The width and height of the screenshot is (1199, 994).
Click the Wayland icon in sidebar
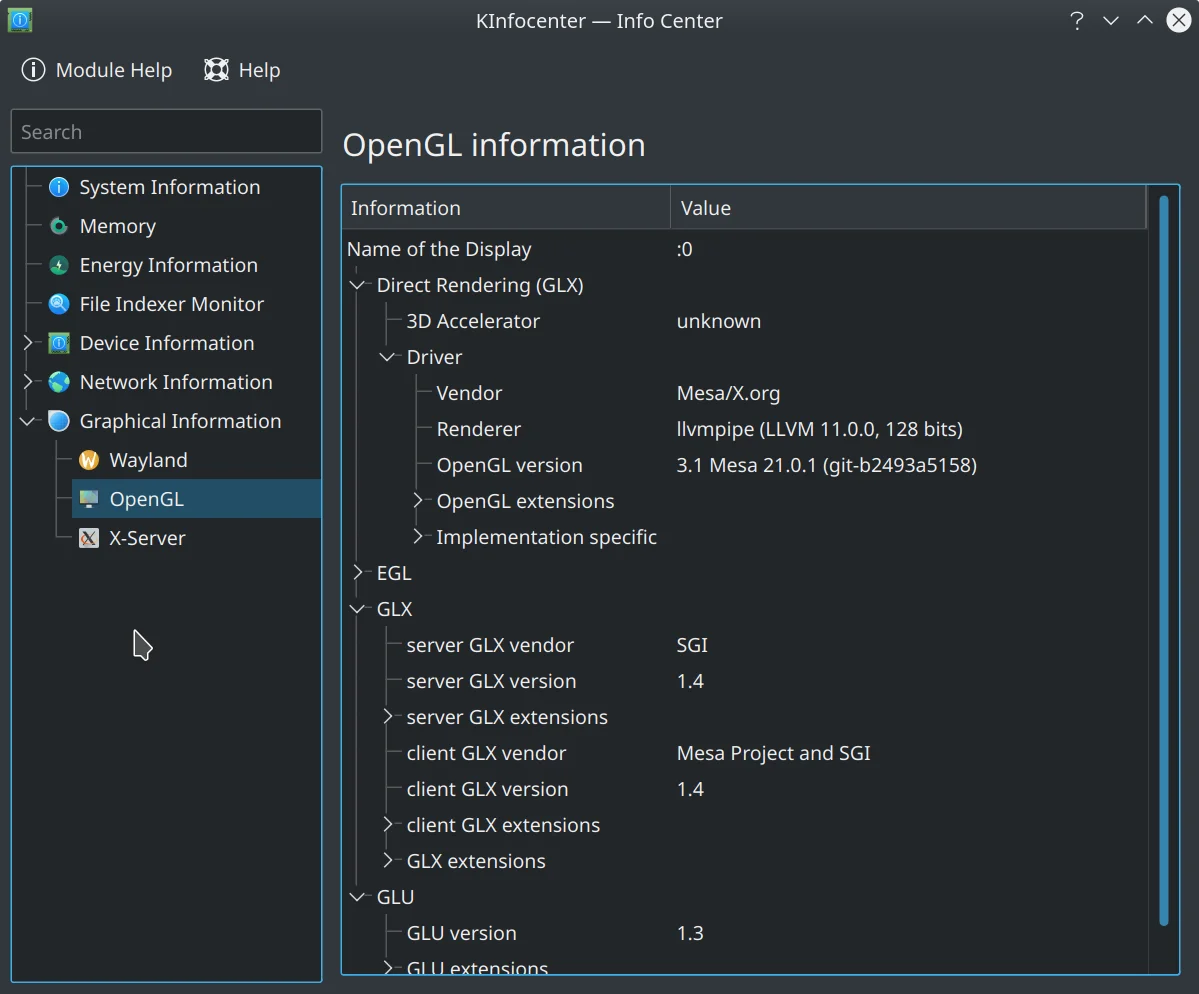89,460
